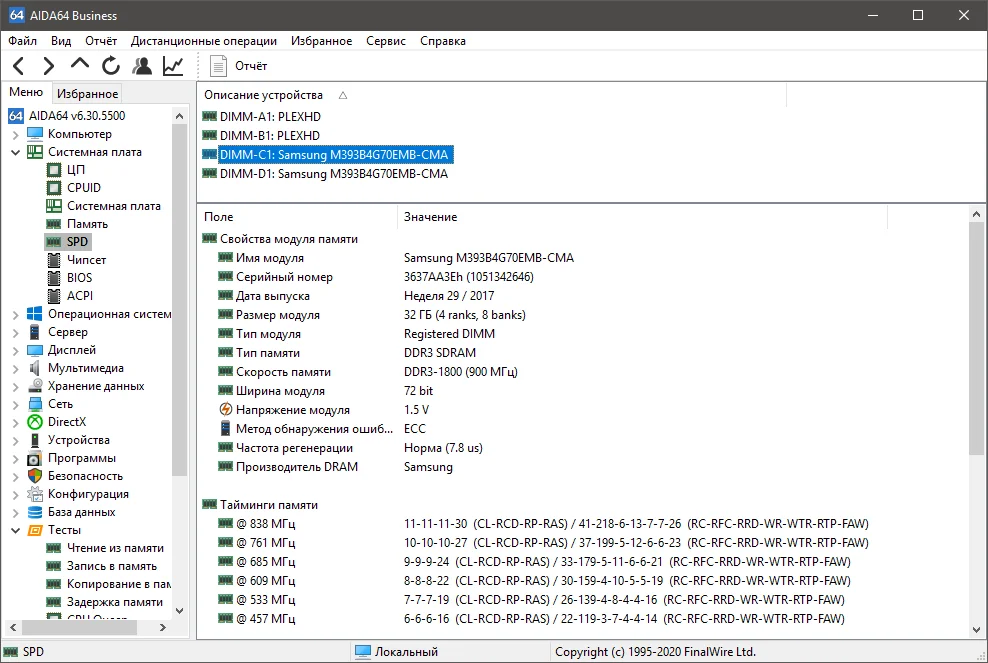The image size is (988, 663).
Task: Expand the Операционная система node
Action: pyautogui.click(x=16, y=314)
